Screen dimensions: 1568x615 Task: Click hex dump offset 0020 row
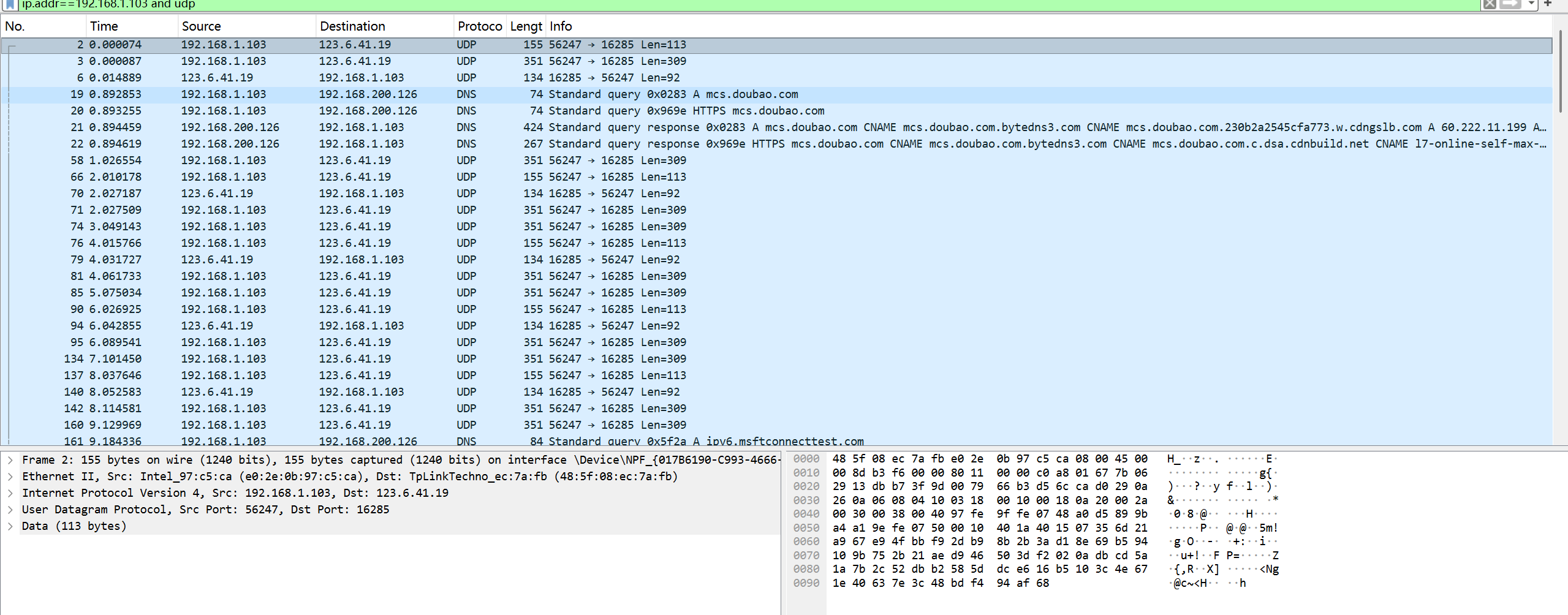tap(1036, 486)
